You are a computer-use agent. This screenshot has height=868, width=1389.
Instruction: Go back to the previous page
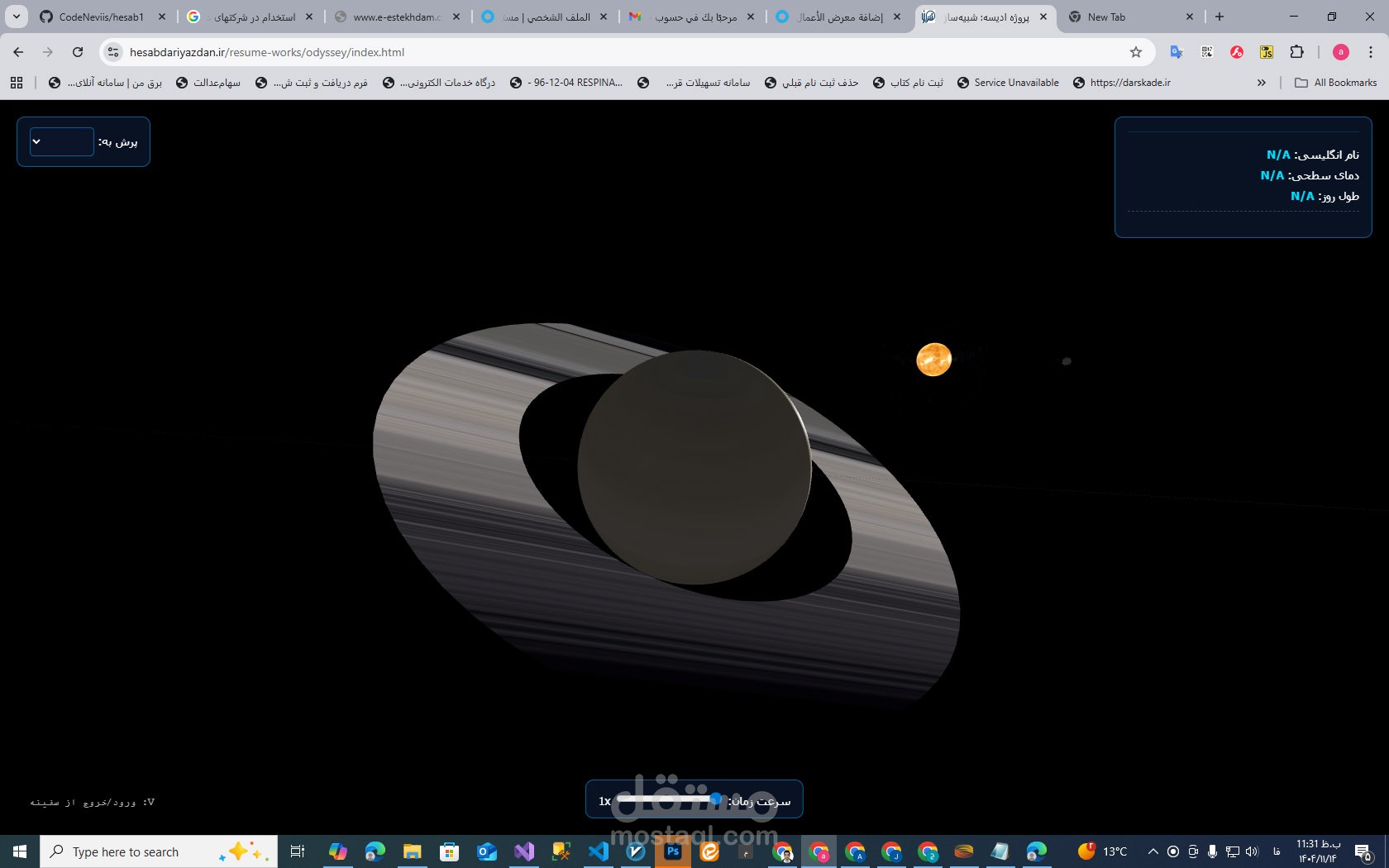pyautogui.click(x=18, y=52)
